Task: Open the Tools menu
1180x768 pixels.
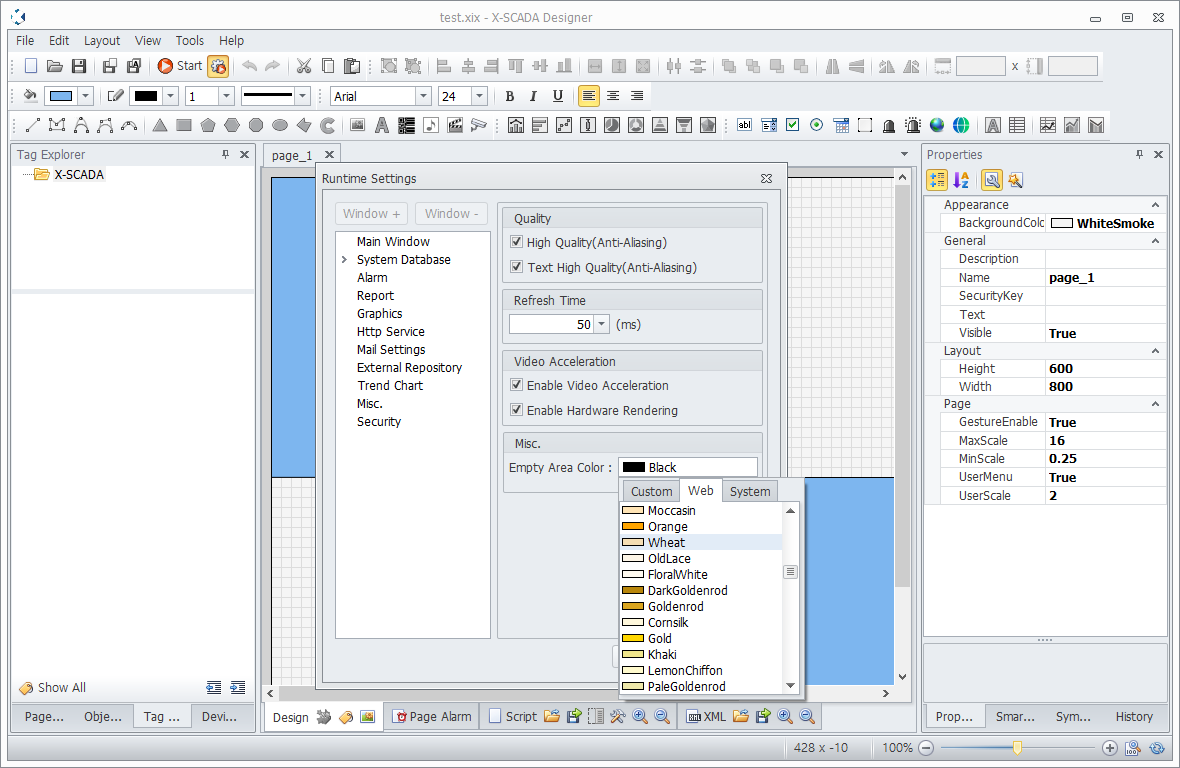Action: [x=190, y=41]
